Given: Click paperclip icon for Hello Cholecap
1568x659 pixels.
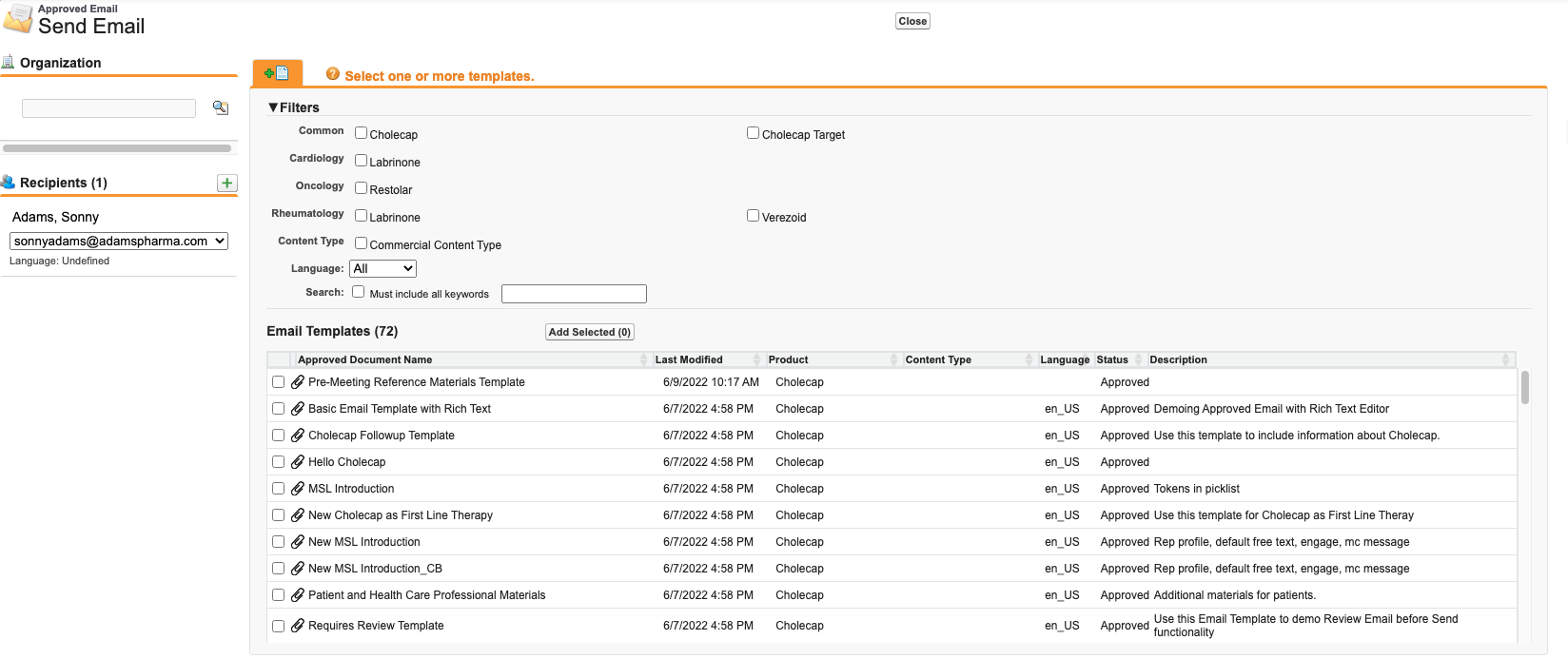Looking at the screenshot, I should [298, 462].
